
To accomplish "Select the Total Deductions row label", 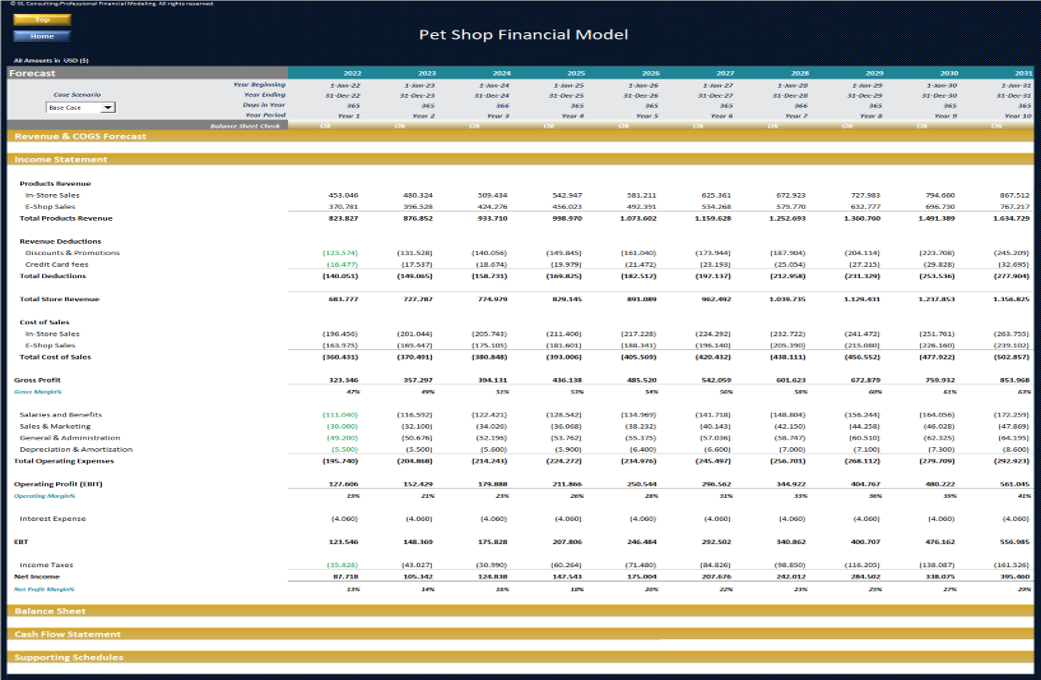I will click(x=52, y=276).
